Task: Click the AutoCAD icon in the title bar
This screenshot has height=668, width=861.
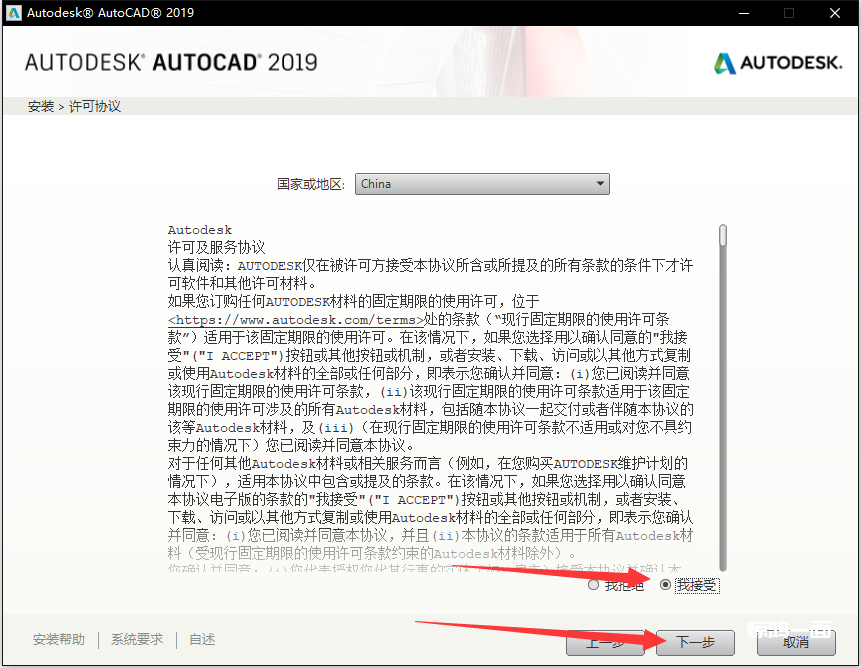Action: point(12,13)
